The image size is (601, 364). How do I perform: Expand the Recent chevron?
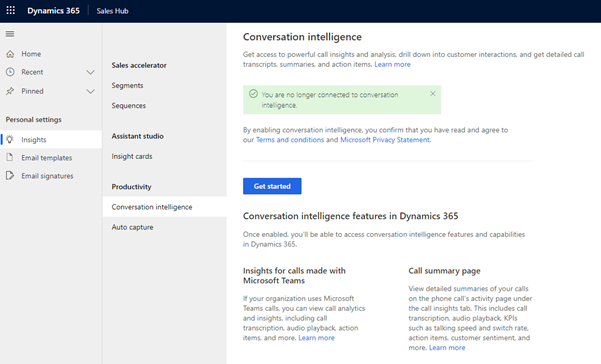[90, 72]
